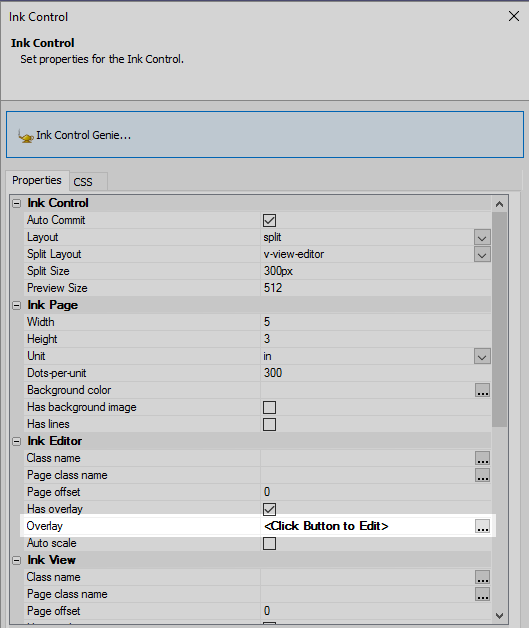
Task: Click ellipsis for Ink Editor Class name
Action: pyautogui.click(x=482, y=458)
